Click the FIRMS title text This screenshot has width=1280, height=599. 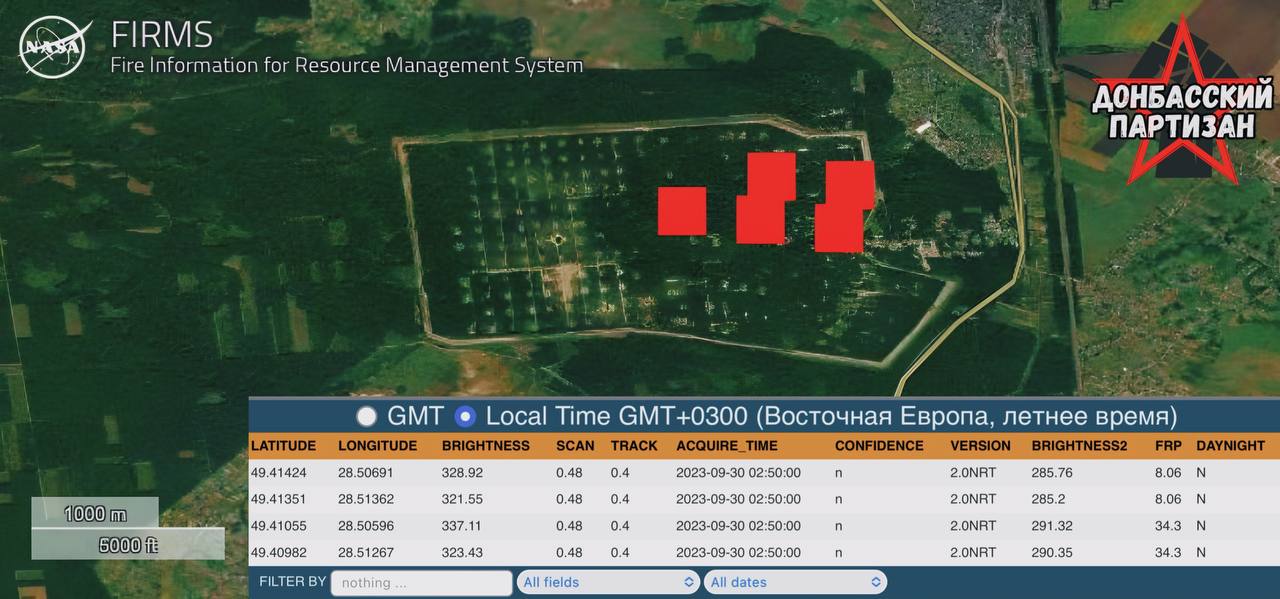coord(162,35)
